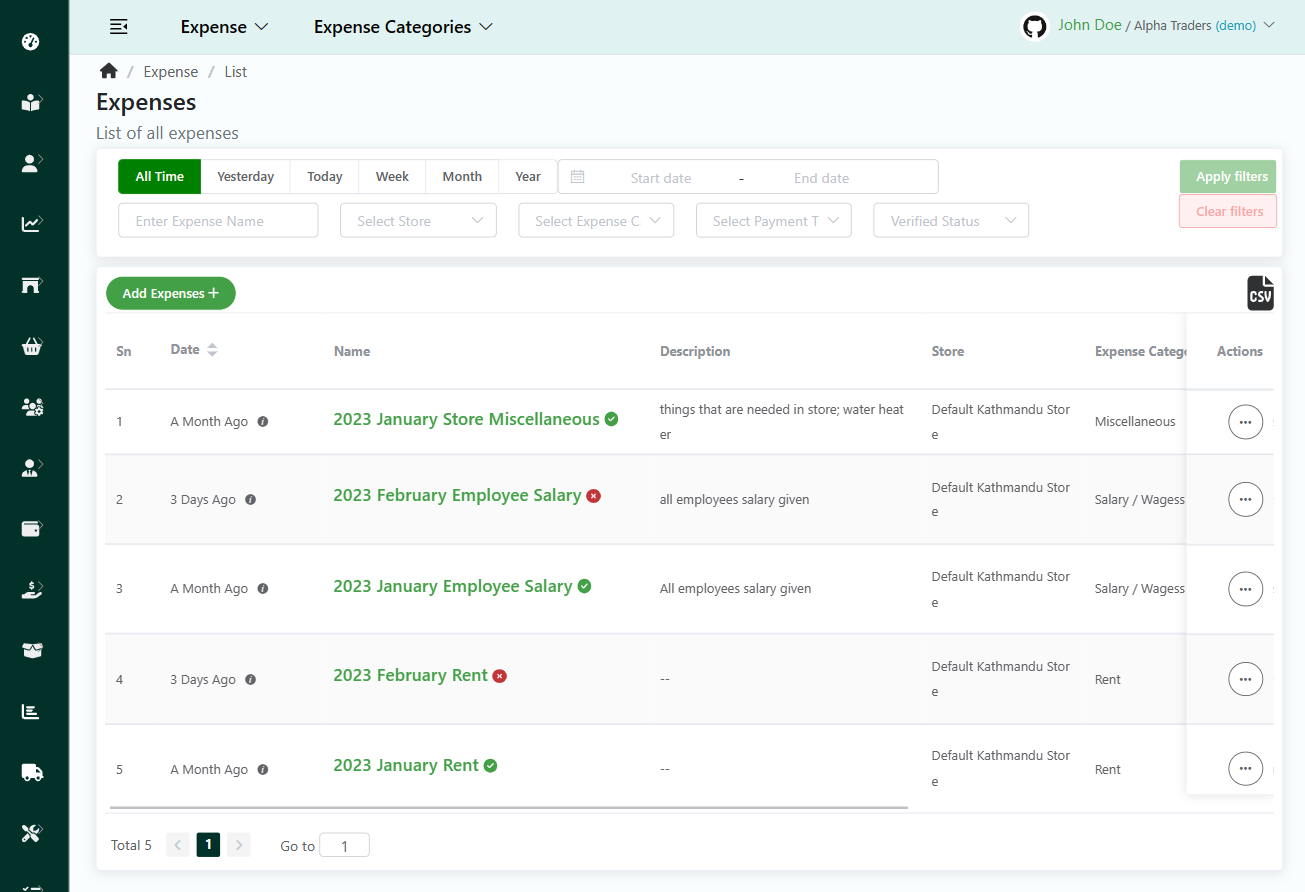Viewport: 1305px width, 892px height.
Task: Open the Expense Categories top menu
Action: click(403, 27)
